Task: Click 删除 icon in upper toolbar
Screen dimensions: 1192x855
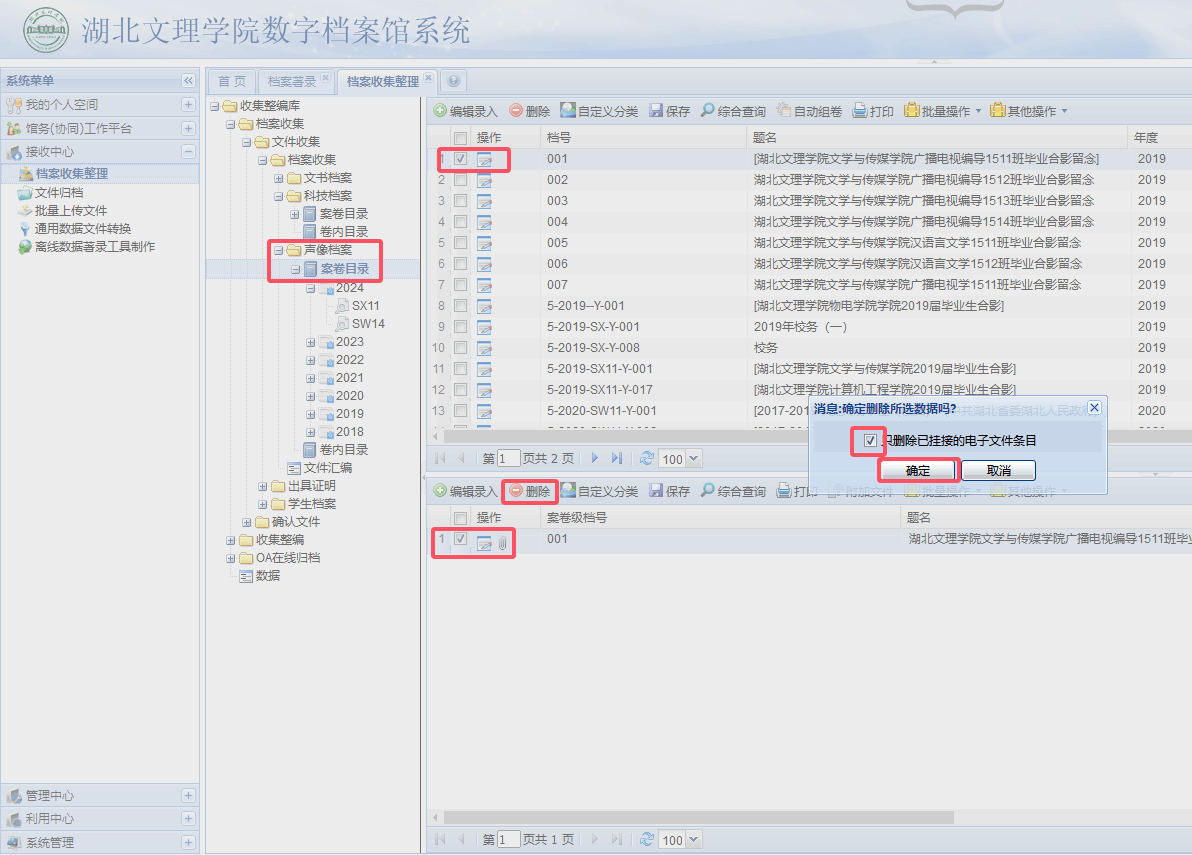Action: (x=516, y=111)
